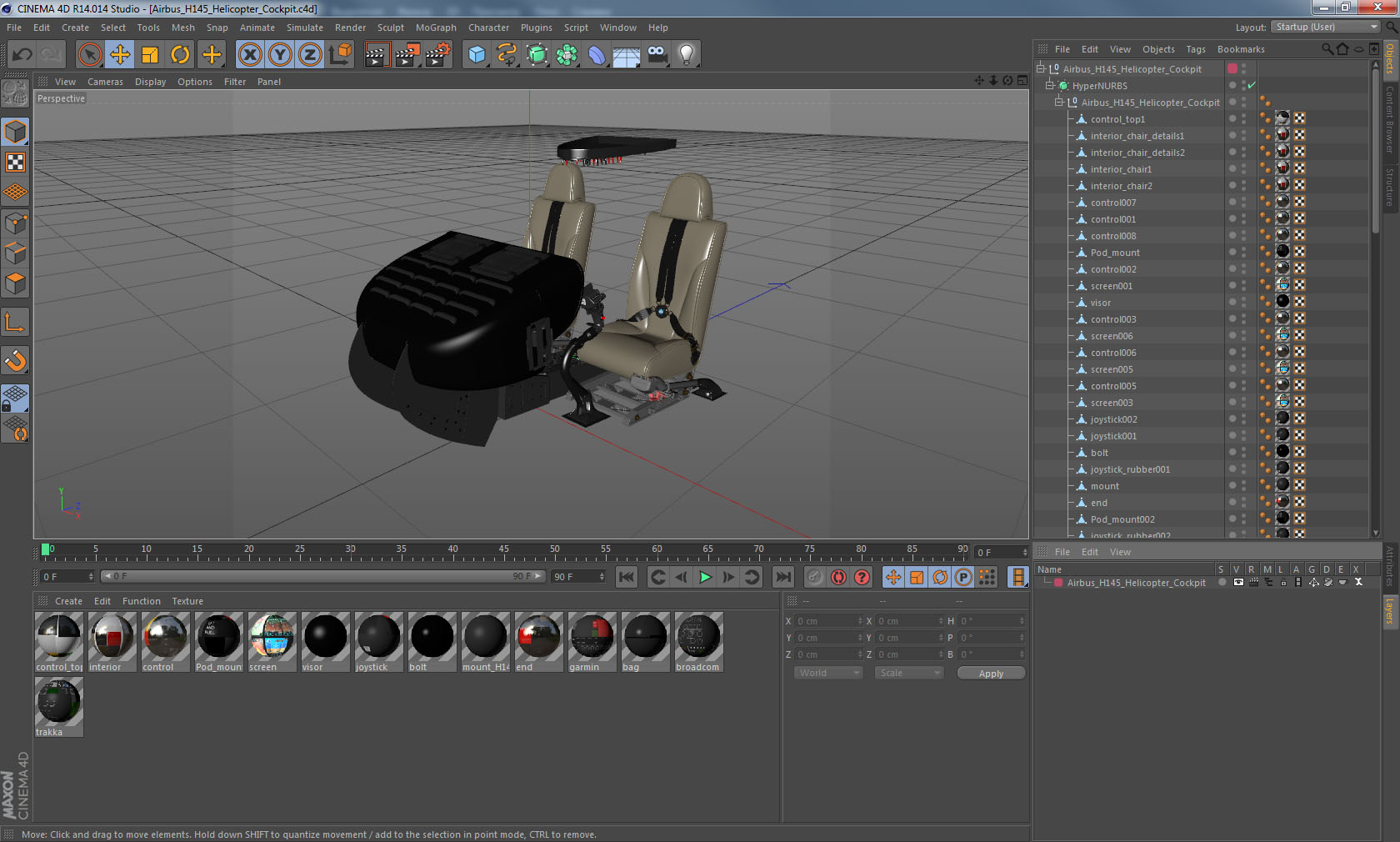
Task: Select the Move tool in the toolbar
Action: 120,55
